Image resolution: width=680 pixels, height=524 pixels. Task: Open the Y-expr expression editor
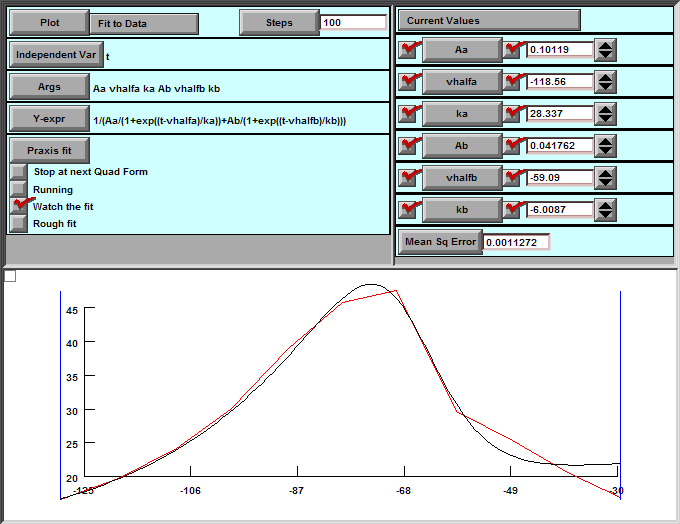(x=49, y=118)
